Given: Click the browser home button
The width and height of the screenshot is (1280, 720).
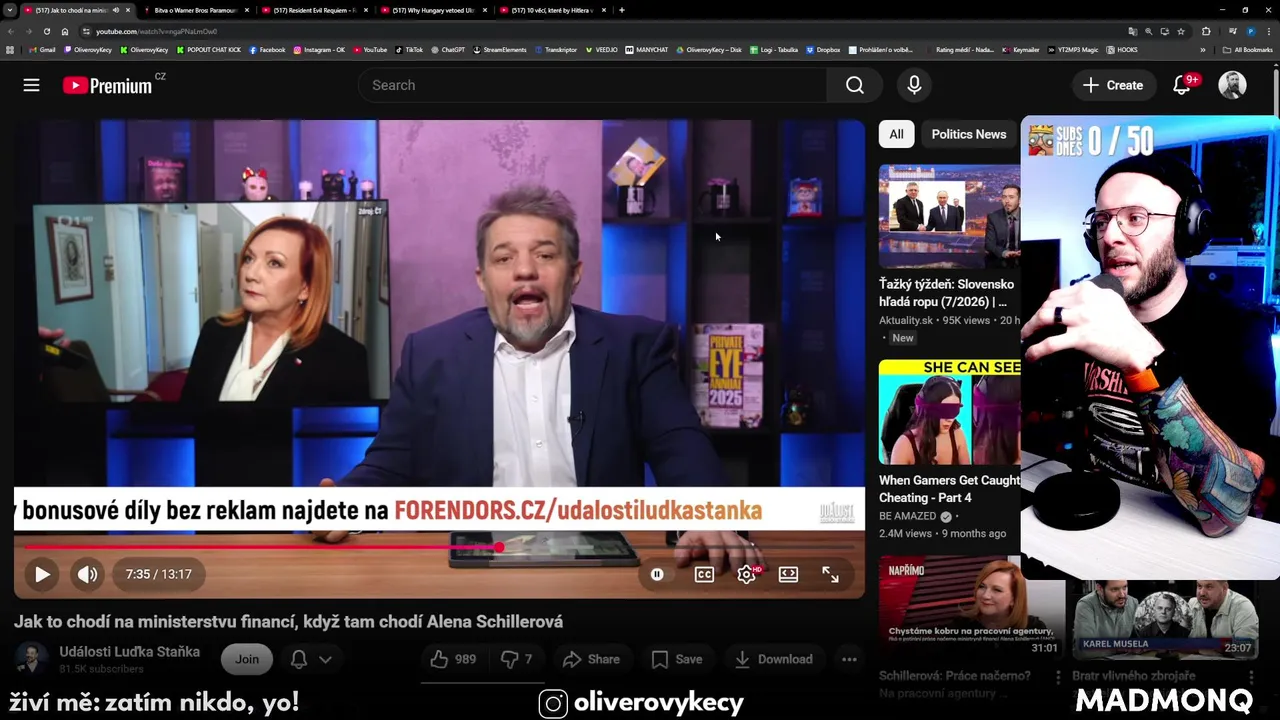Looking at the screenshot, I should pos(65,31).
